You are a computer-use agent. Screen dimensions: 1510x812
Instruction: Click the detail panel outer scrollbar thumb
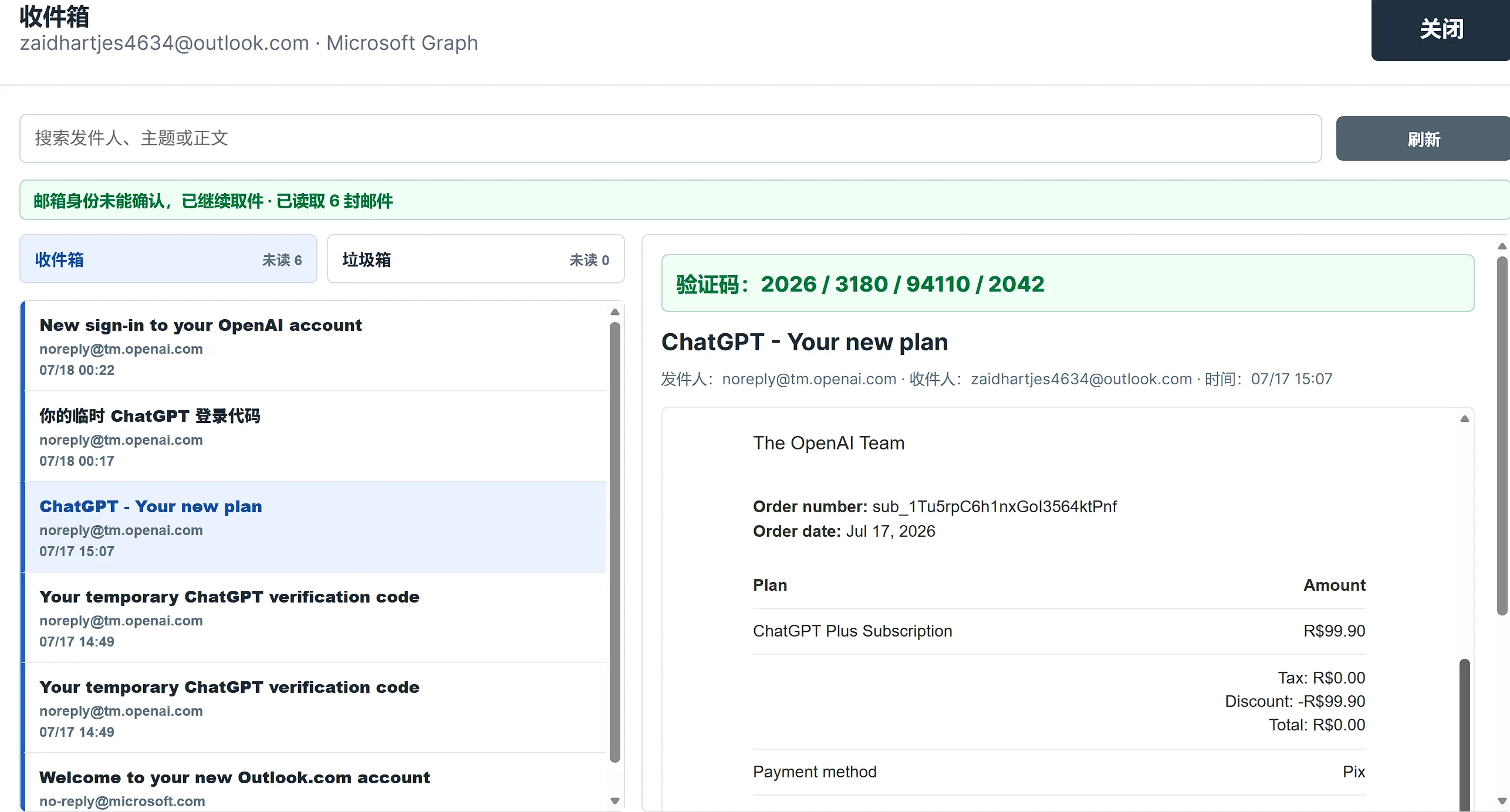coord(1502,436)
